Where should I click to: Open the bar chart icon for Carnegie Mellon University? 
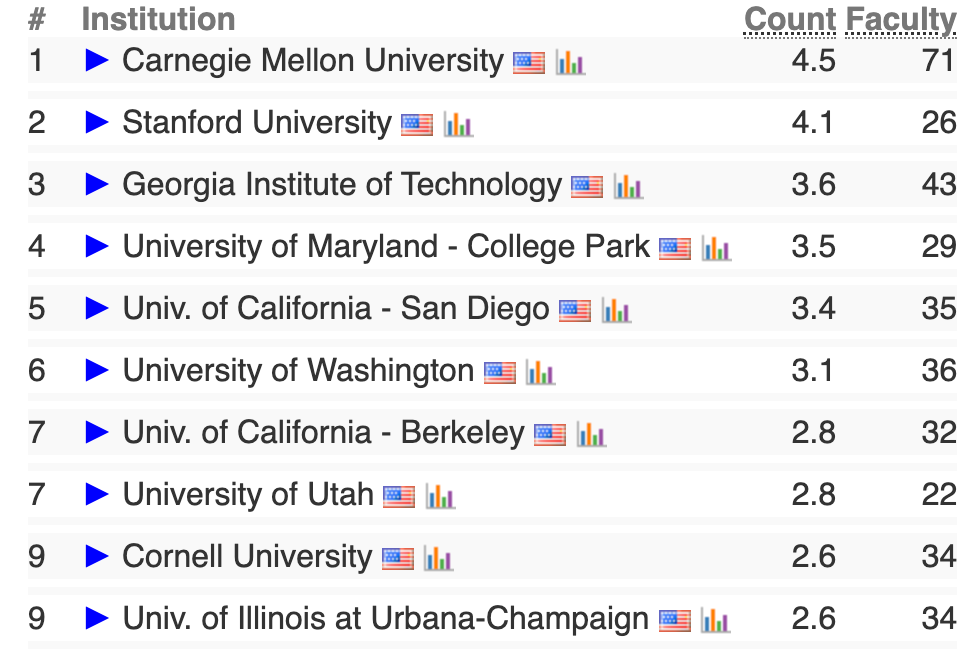pyautogui.click(x=570, y=62)
